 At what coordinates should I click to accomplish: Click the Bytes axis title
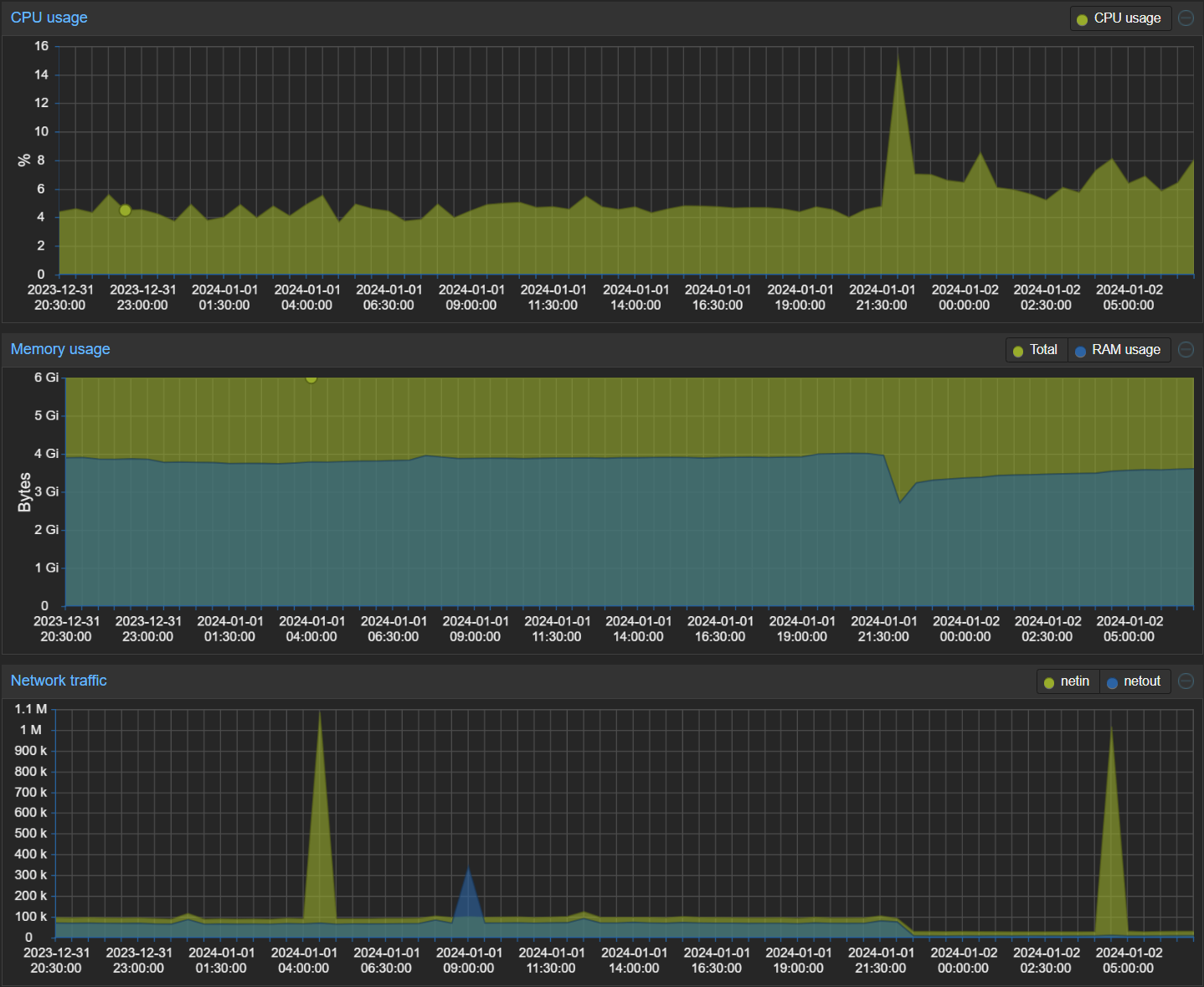(x=24, y=492)
